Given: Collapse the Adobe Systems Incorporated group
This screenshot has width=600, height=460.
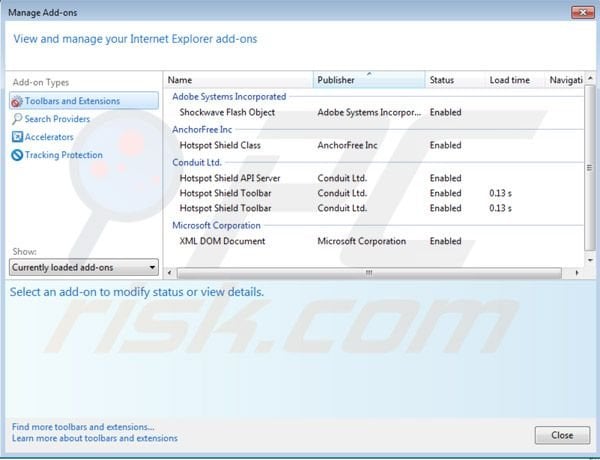Looking at the screenshot, I should (229, 96).
